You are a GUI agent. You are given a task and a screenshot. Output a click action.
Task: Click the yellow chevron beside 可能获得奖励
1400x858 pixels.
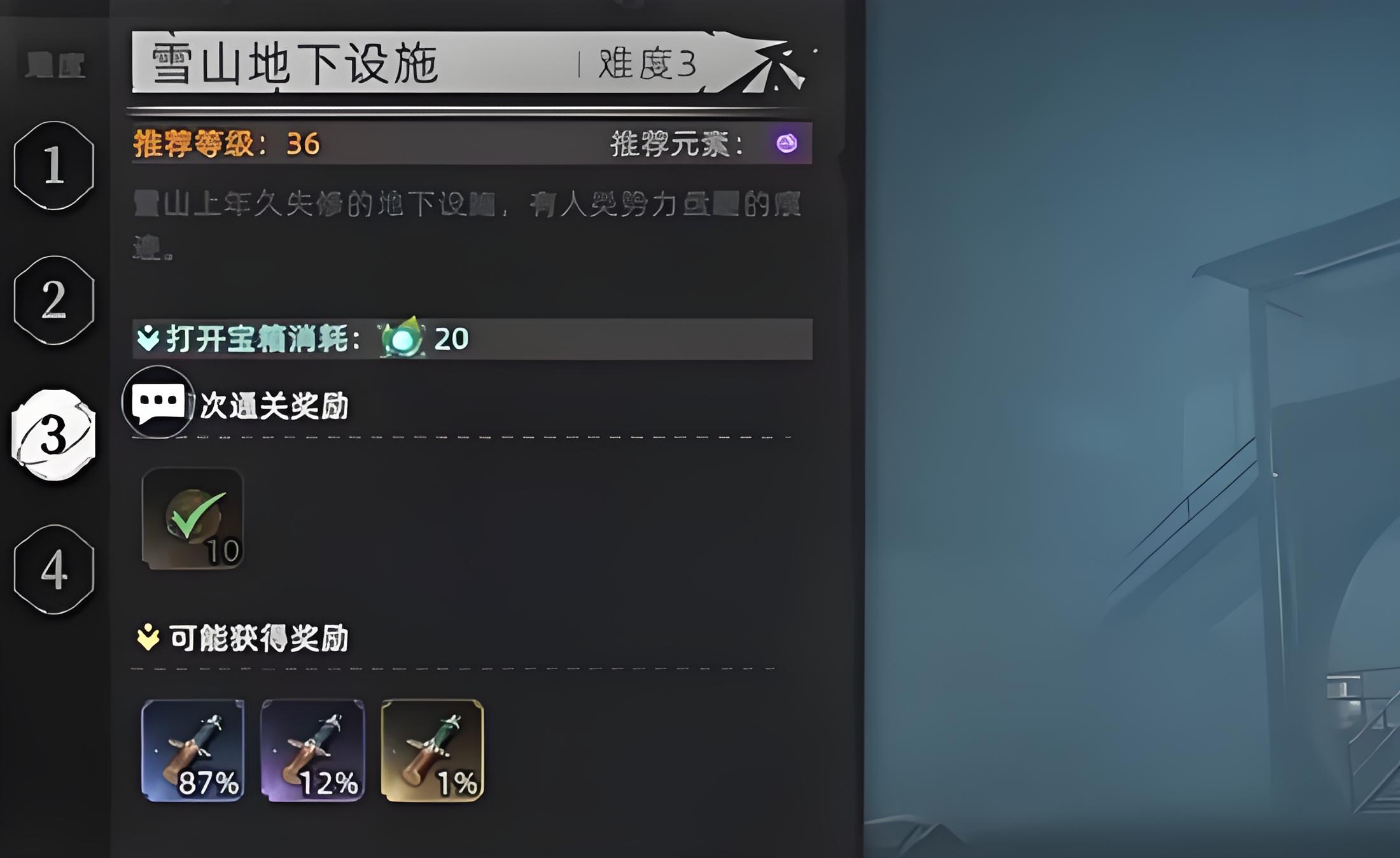[x=148, y=637]
